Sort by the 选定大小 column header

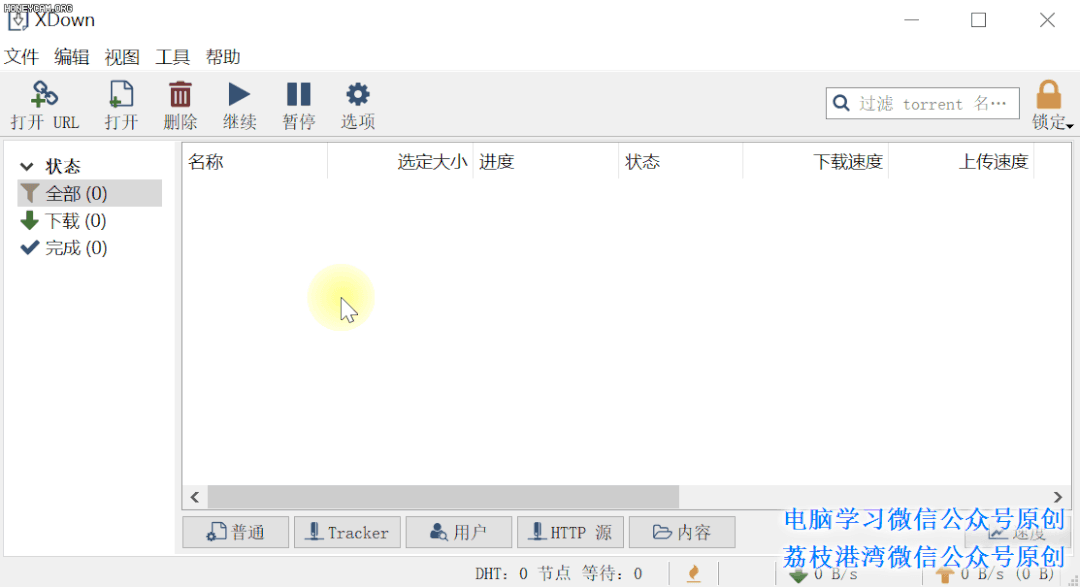click(400, 162)
